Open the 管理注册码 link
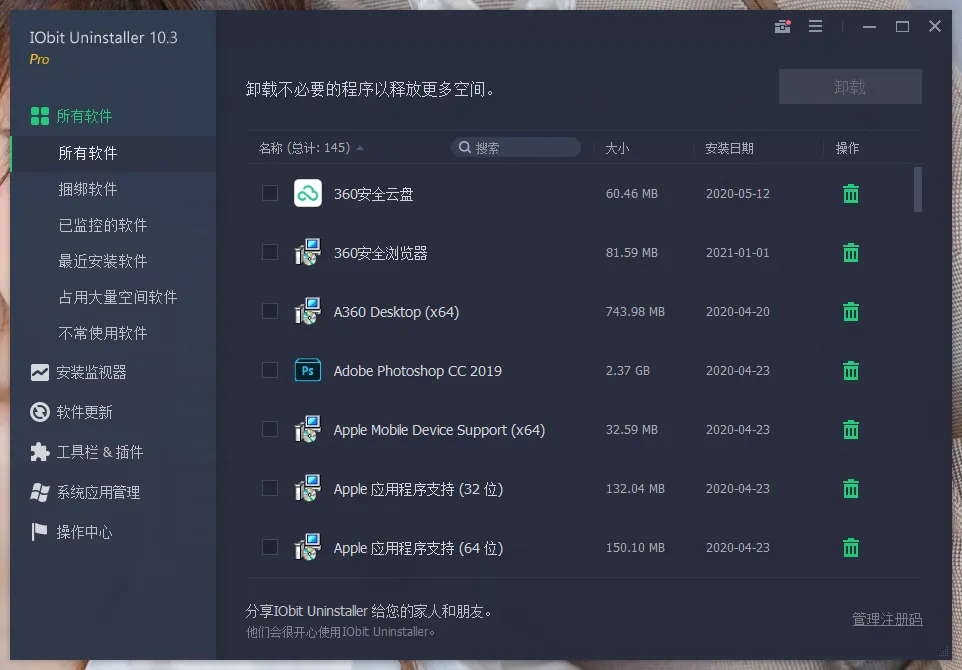The width and height of the screenshot is (962, 670). point(886,619)
